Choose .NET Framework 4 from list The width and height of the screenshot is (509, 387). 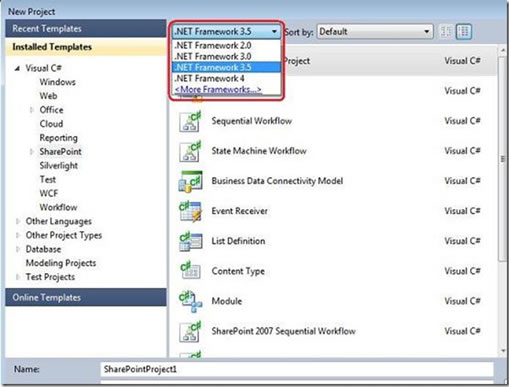click(x=226, y=78)
